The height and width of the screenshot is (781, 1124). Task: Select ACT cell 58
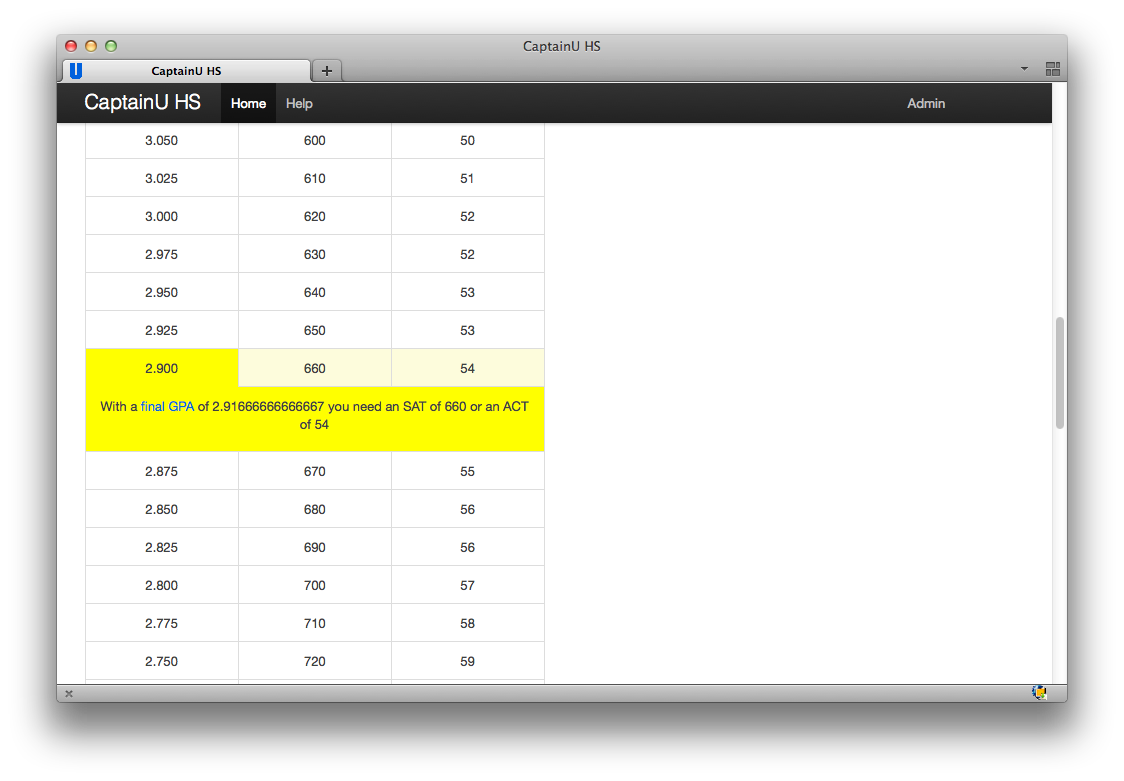[x=467, y=623]
